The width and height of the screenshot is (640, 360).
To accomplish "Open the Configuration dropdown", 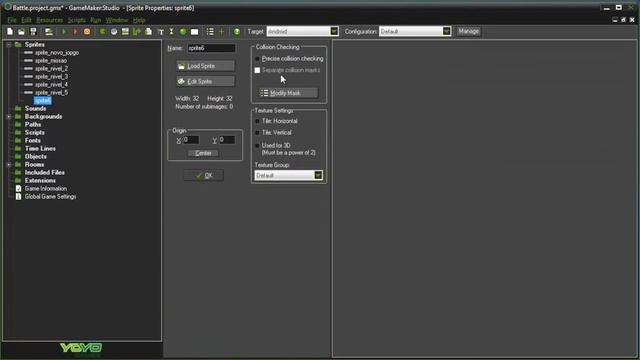I will [x=447, y=31].
